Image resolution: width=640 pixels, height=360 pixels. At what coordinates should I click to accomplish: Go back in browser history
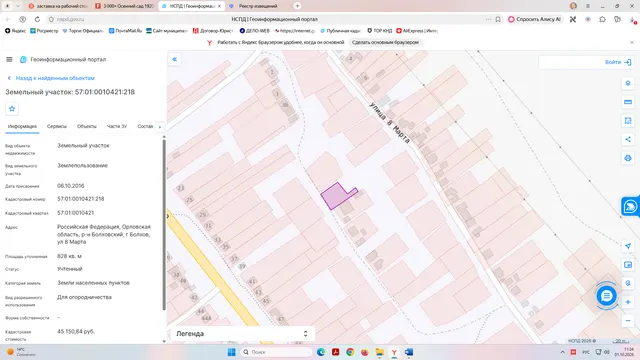click(x=8, y=19)
